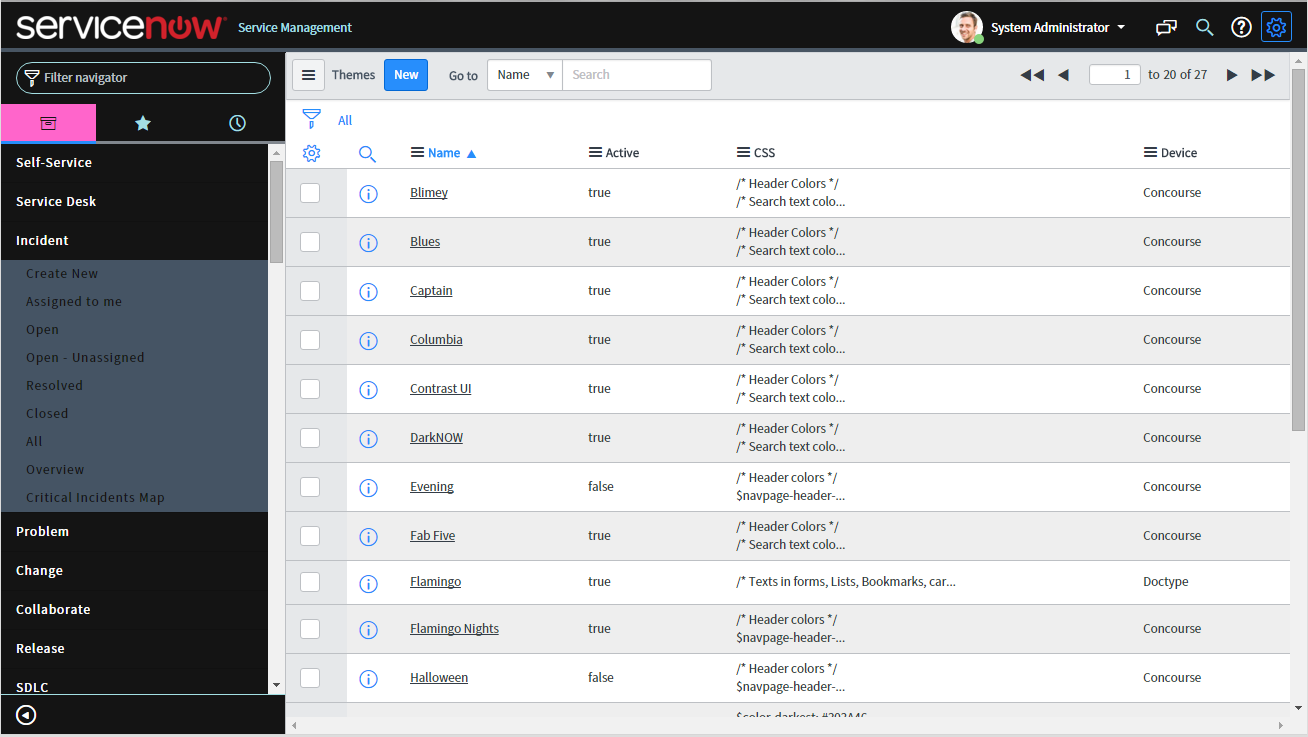This screenshot has height=737, width=1308.
Task: Check the Columbia row checkbox
Action: (310, 340)
